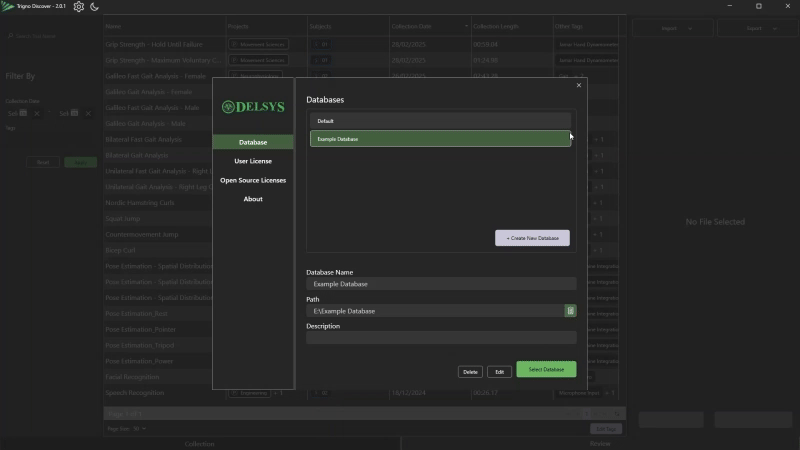Screen dimensions: 800x450
Task: Toggle dark mode with the moon icon
Action: pyautogui.click(x=94, y=7)
